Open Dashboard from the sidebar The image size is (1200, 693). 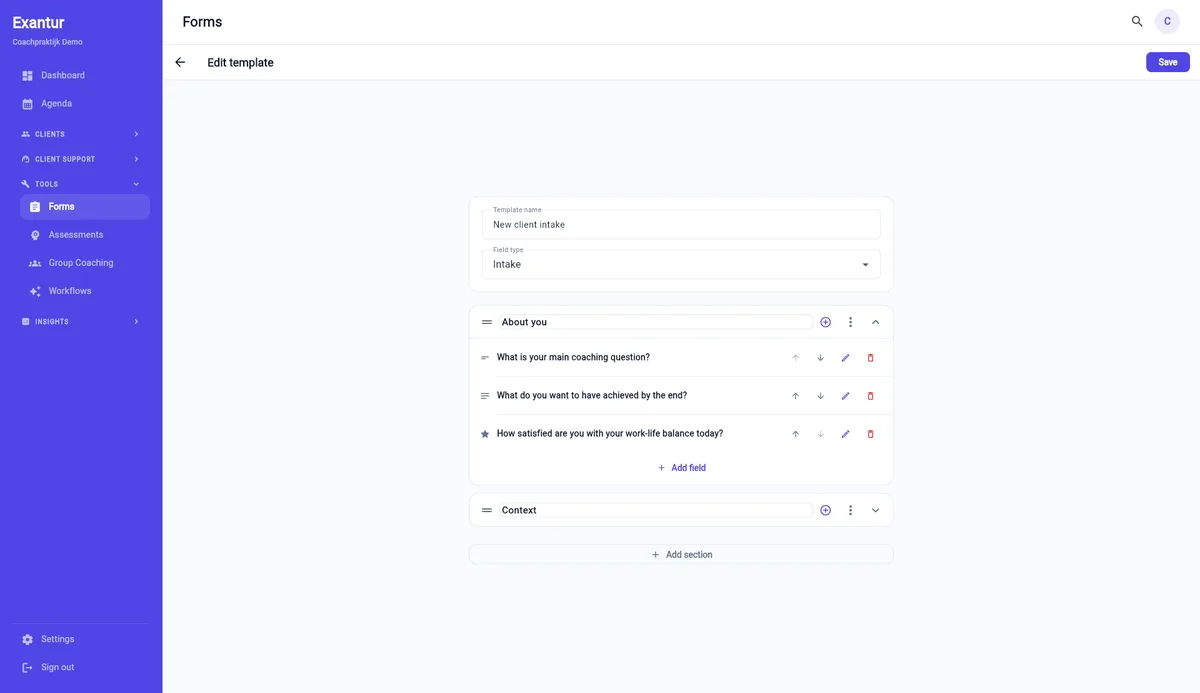pyautogui.click(x=85, y=75)
